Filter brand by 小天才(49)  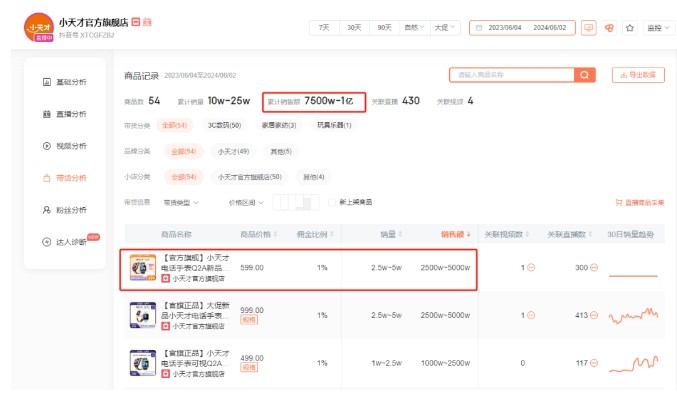coord(233,152)
